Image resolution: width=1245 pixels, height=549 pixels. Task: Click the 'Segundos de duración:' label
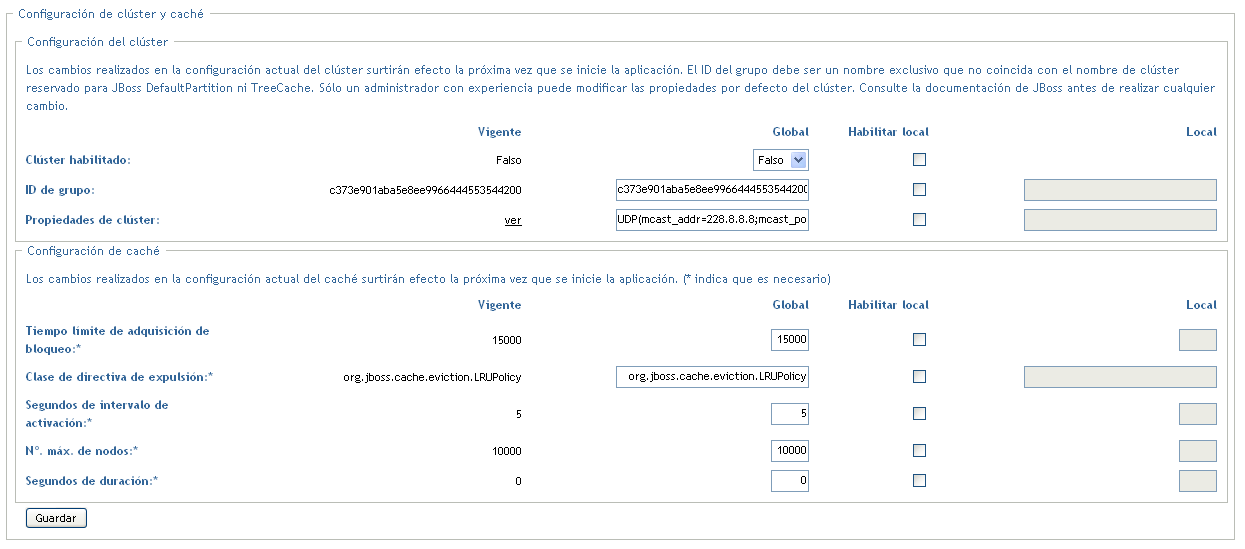pyautogui.click(x=92, y=481)
